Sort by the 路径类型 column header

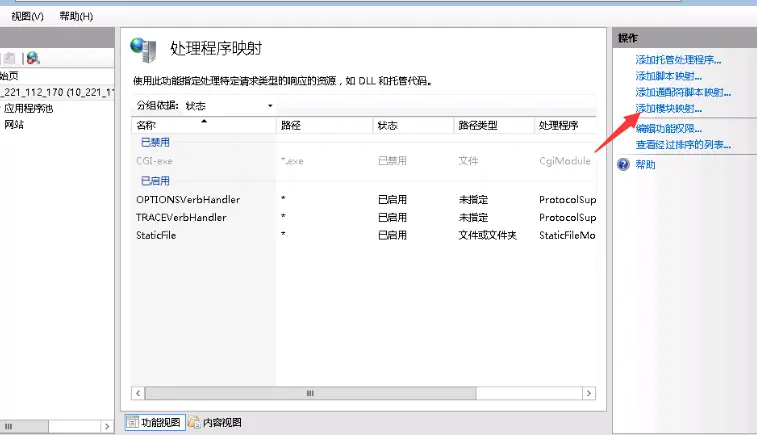pyautogui.click(x=494, y=126)
